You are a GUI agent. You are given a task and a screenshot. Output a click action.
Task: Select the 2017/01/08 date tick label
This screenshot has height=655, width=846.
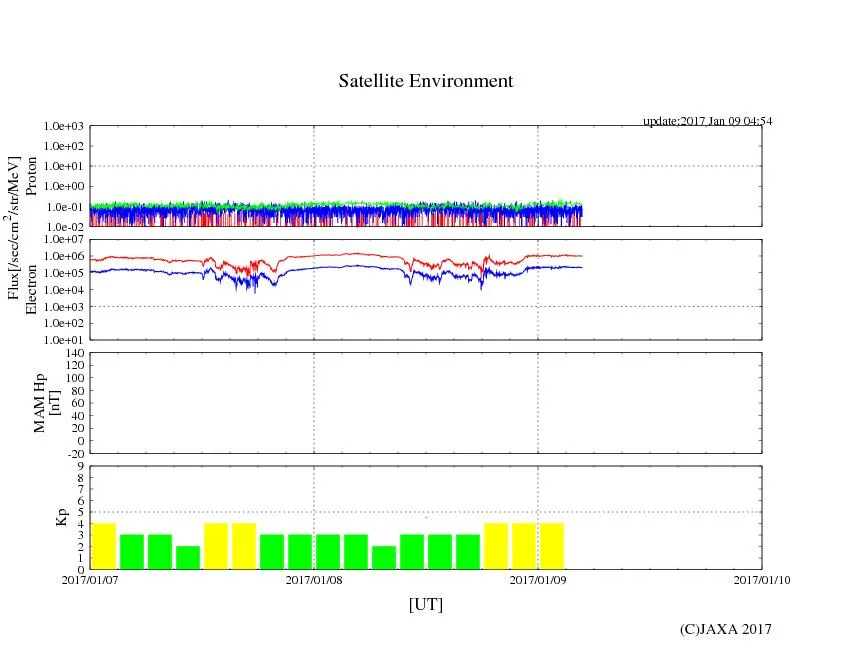click(314, 579)
